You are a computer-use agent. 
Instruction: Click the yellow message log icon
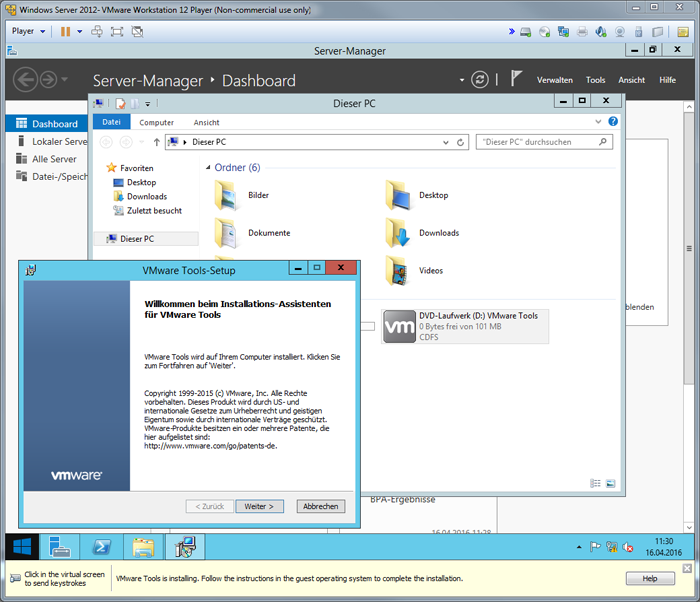[x=683, y=32]
